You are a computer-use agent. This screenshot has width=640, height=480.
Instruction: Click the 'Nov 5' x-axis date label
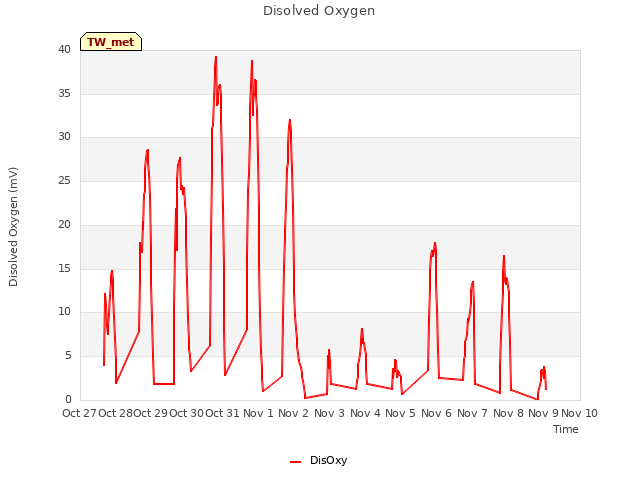tap(400, 413)
